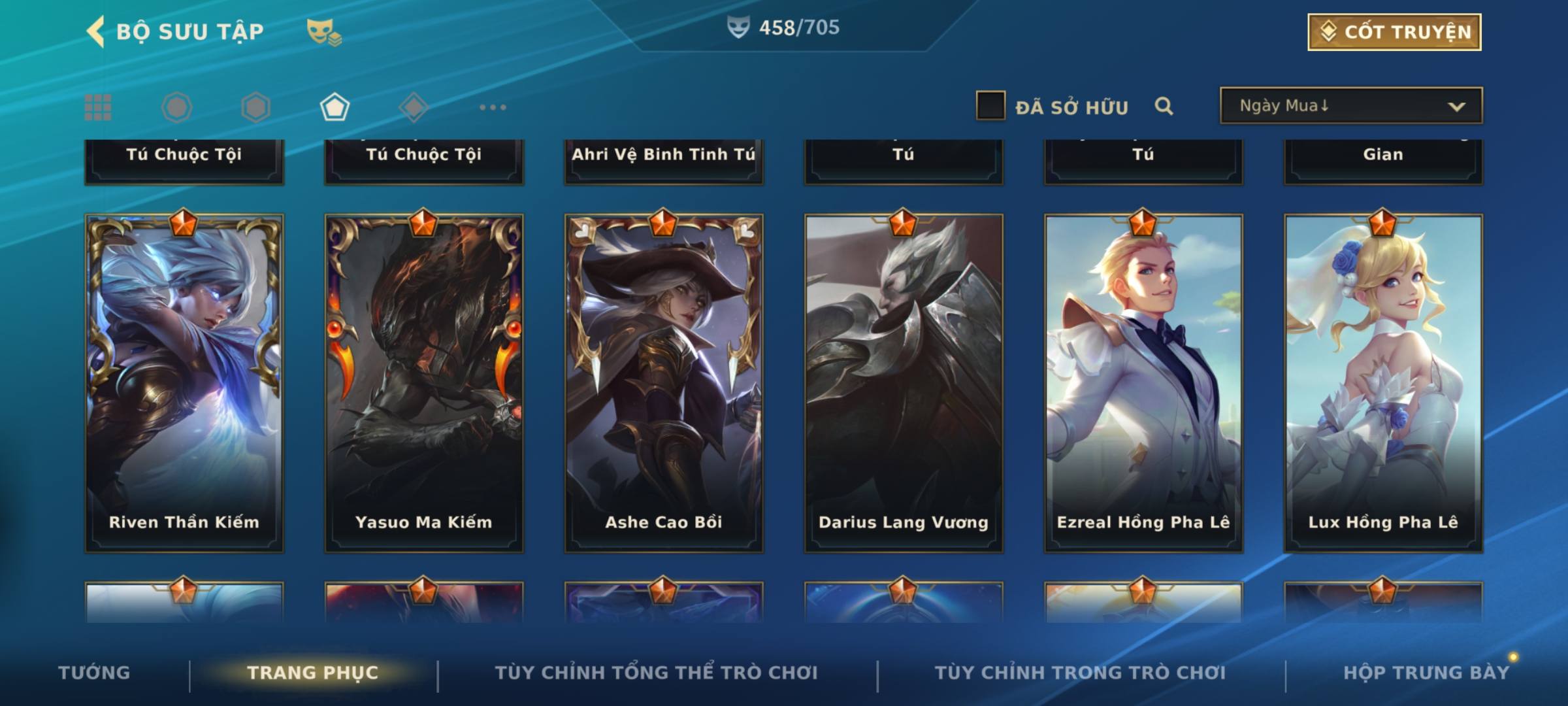Toggle the Đã Sở Hữu checkbox

(990, 105)
